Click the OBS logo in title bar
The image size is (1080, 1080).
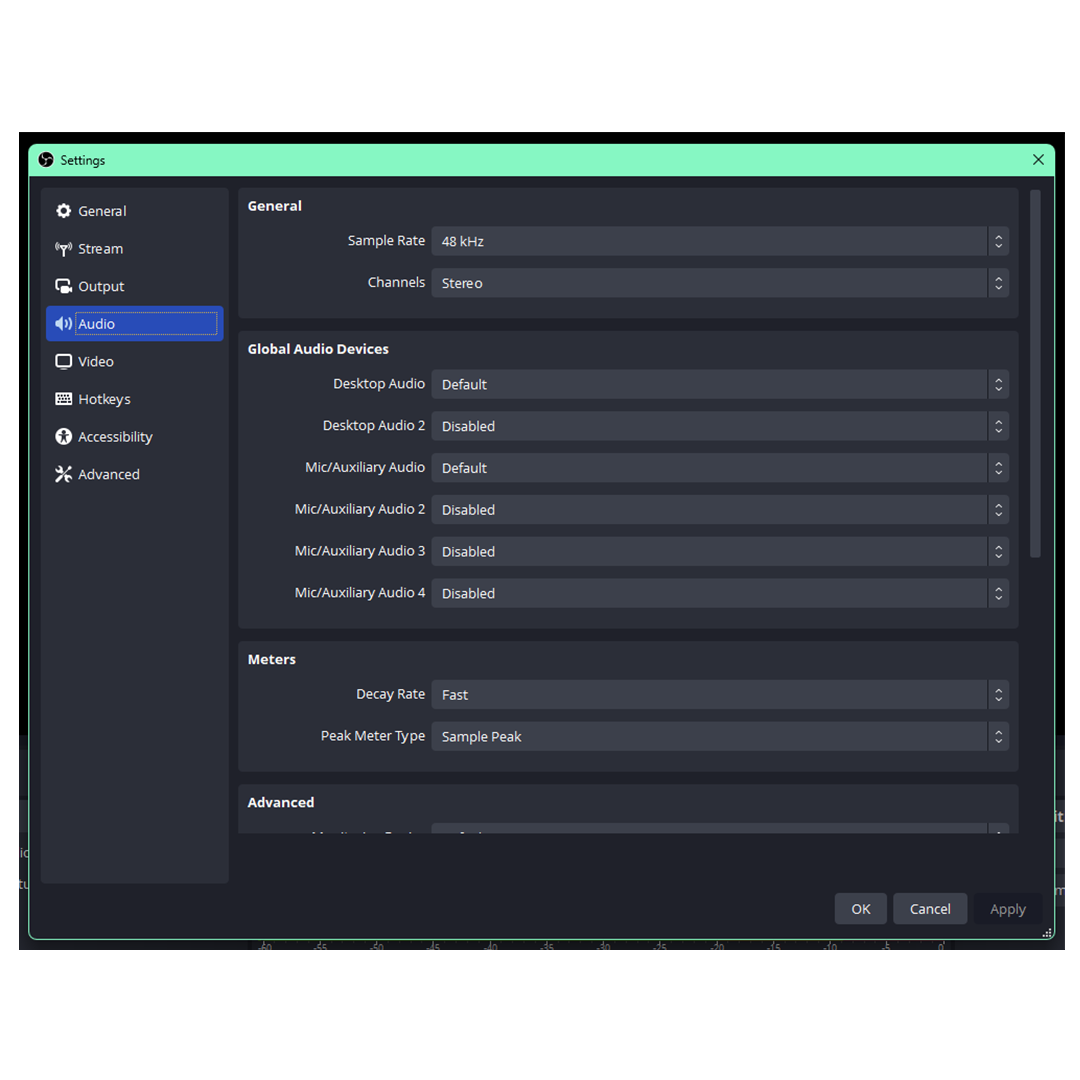pyautogui.click(x=46, y=160)
